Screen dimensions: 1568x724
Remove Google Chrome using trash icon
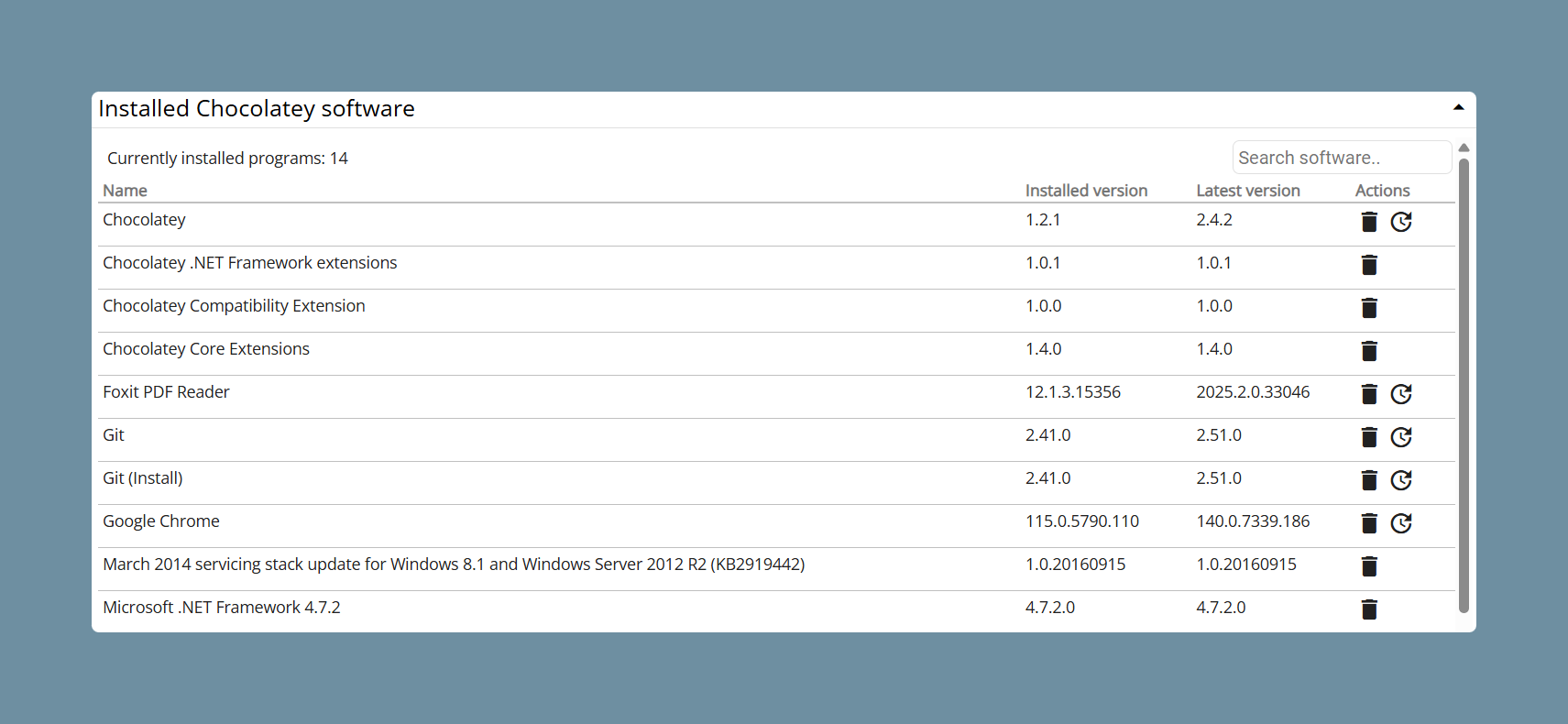[1369, 523]
